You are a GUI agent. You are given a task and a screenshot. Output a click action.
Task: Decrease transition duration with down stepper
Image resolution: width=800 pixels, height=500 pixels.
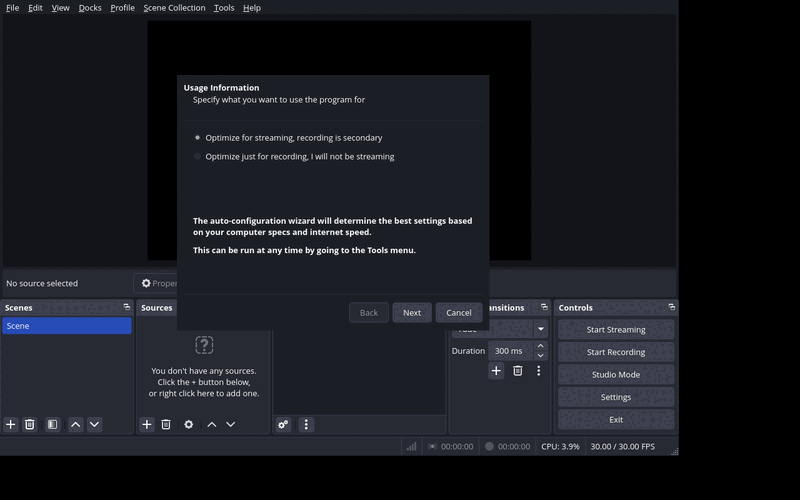(x=541, y=356)
